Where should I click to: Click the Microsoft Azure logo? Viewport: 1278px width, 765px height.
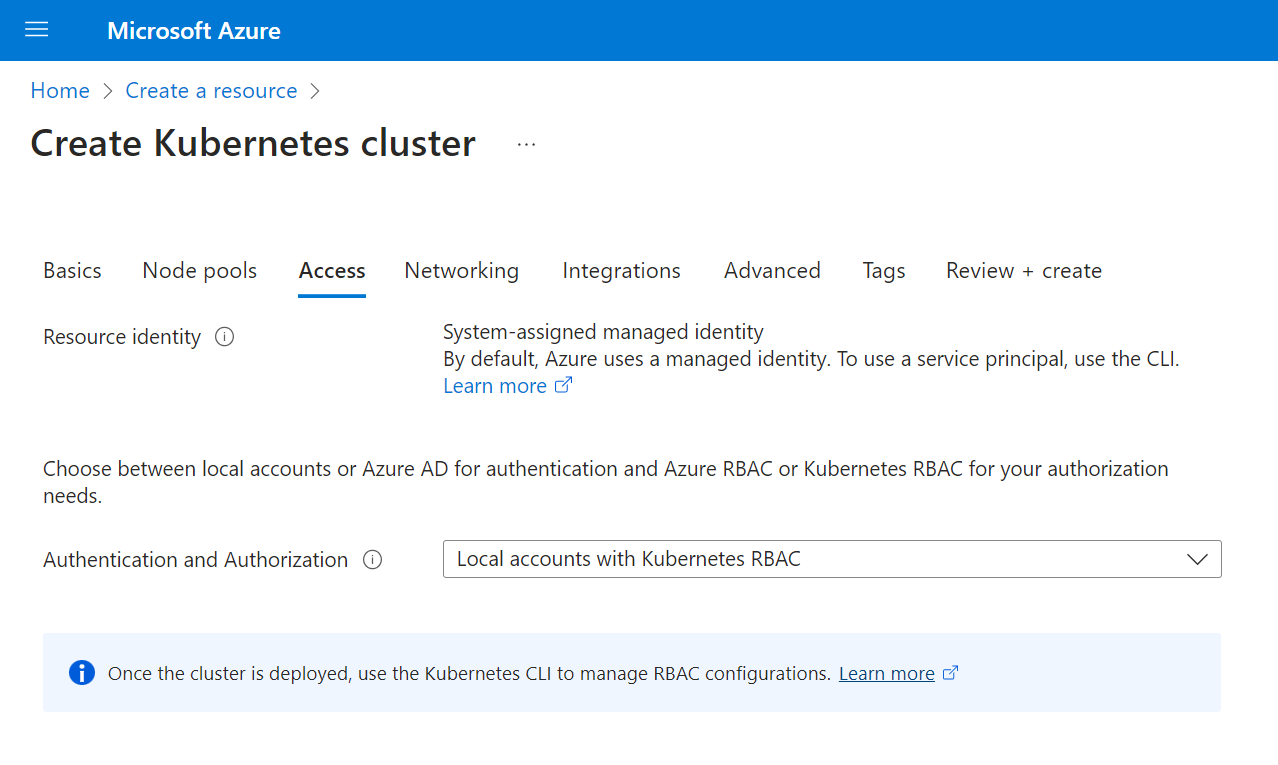pos(193,30)
